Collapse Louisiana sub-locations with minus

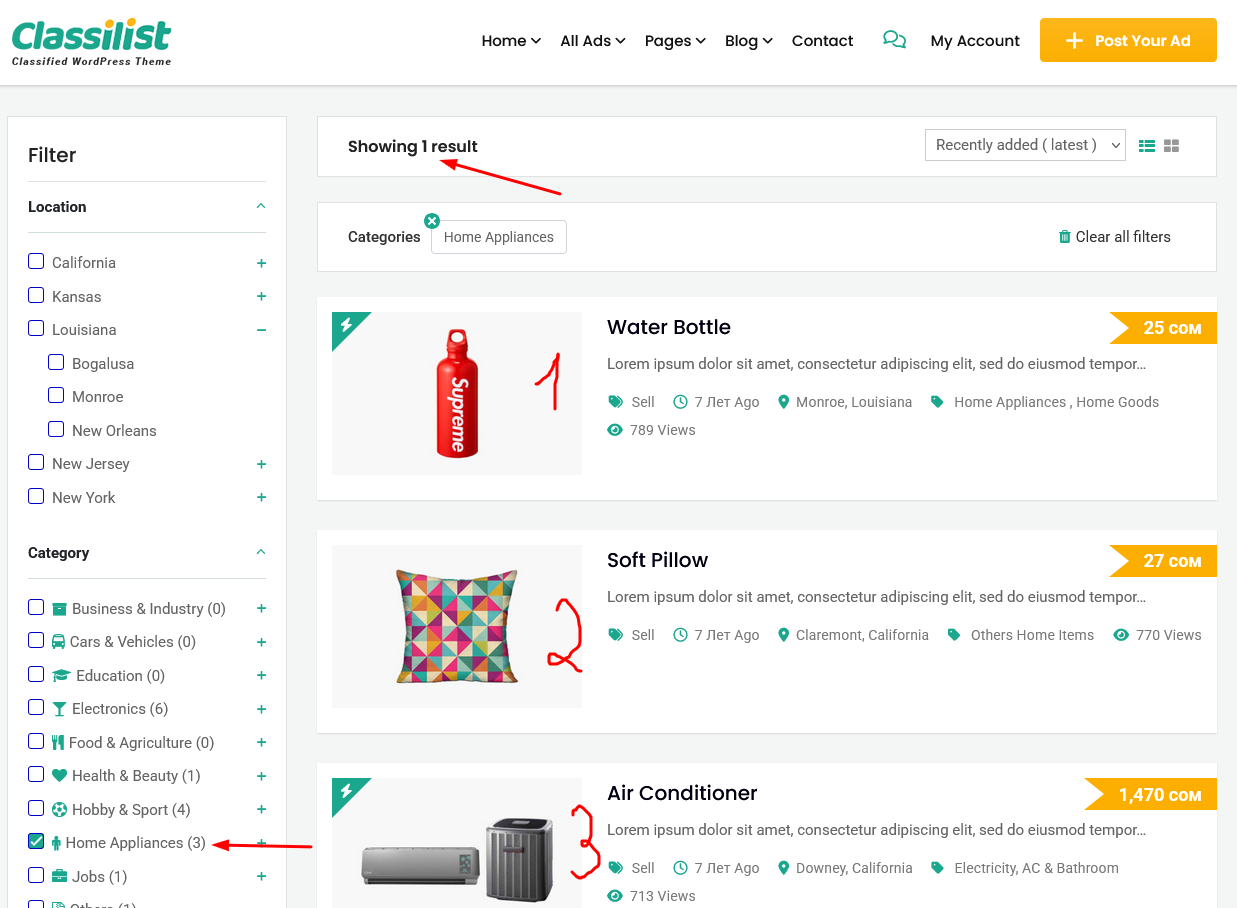tap(261, 330)
